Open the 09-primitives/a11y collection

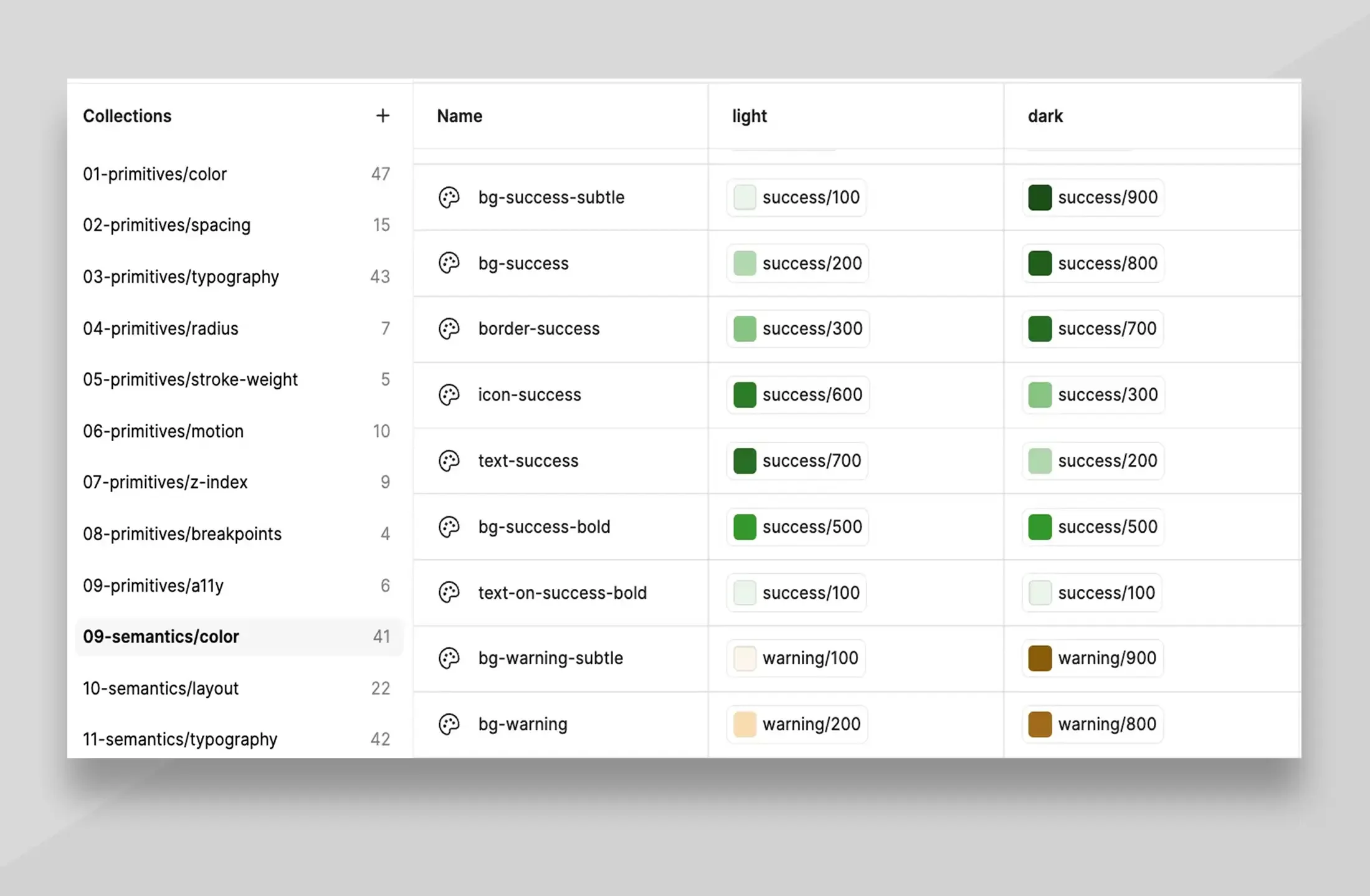pyautogui.click(x=239, y=586)
